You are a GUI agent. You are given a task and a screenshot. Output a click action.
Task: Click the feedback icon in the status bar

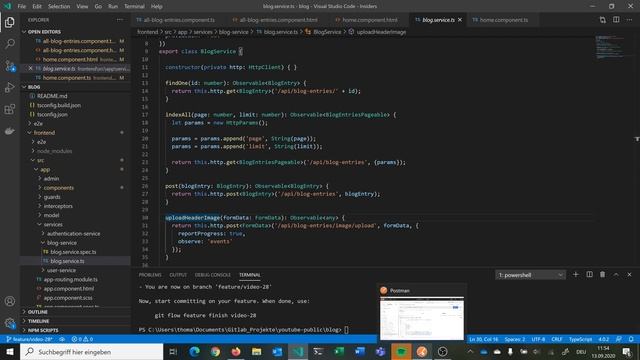[619, 339]
